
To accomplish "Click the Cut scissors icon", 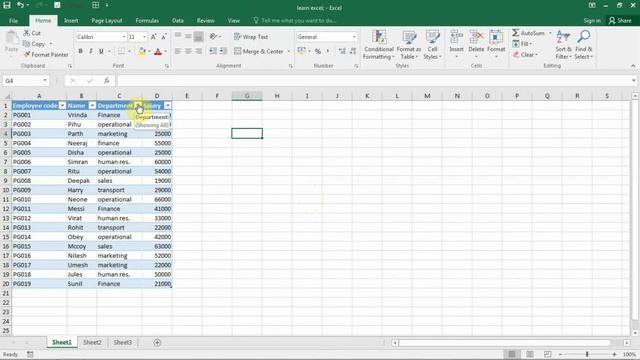I will tap(27, 33).
